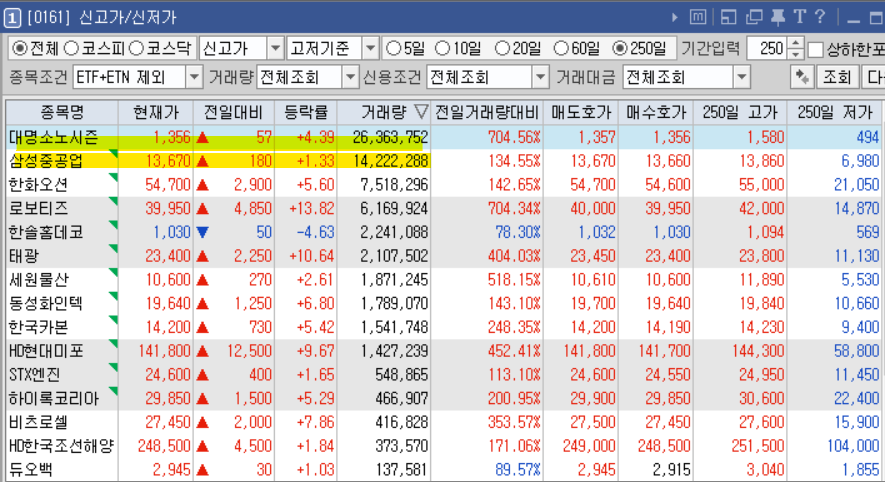Select the 동성화인텍 stock name
The width and height of the screenshot is (885, 482).
coord(46,303)
